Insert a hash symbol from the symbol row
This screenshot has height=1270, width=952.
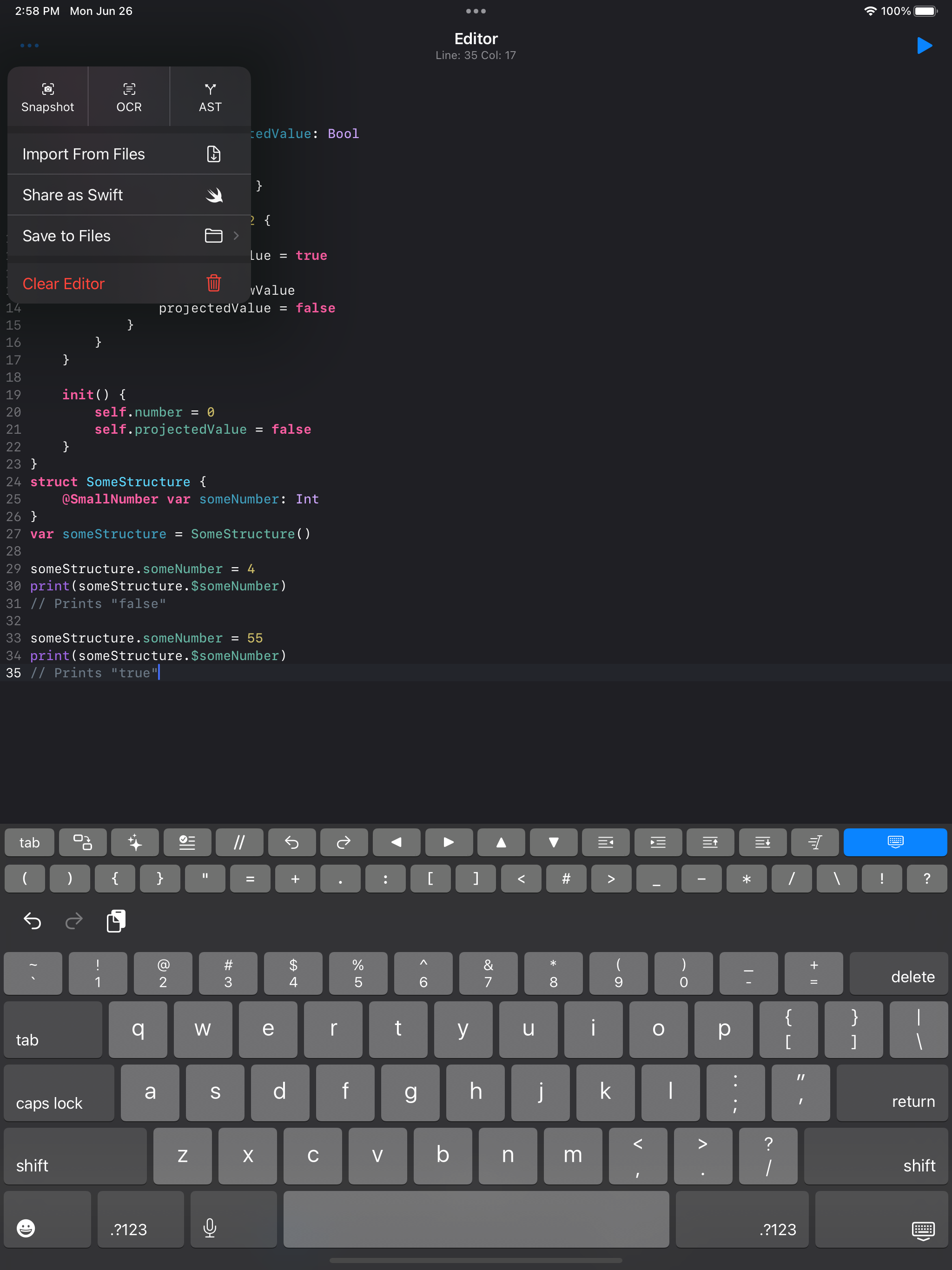pos(566,879)
